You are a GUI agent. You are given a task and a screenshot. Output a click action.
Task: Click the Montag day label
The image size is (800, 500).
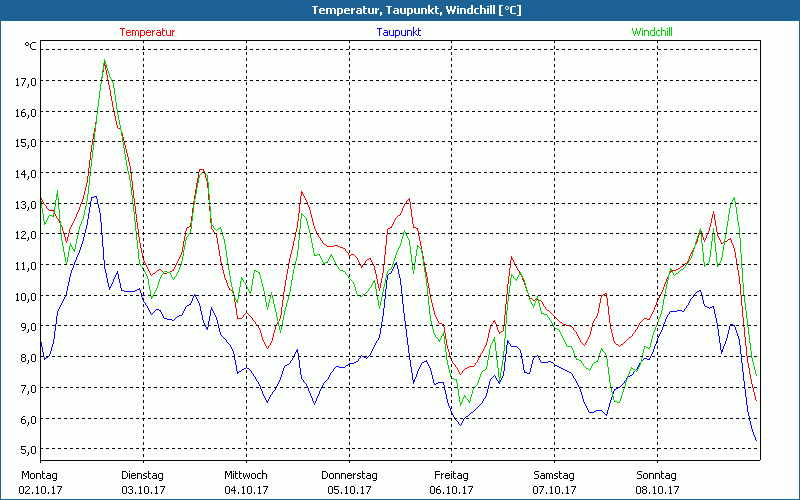coord(39,476)
